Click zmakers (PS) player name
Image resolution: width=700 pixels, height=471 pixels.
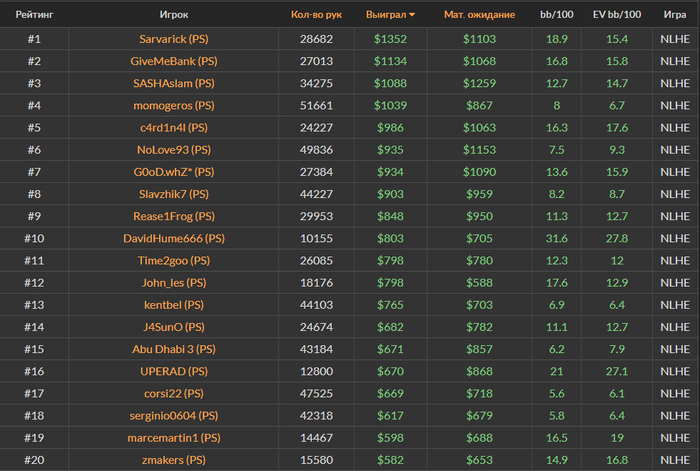[173, 459]
